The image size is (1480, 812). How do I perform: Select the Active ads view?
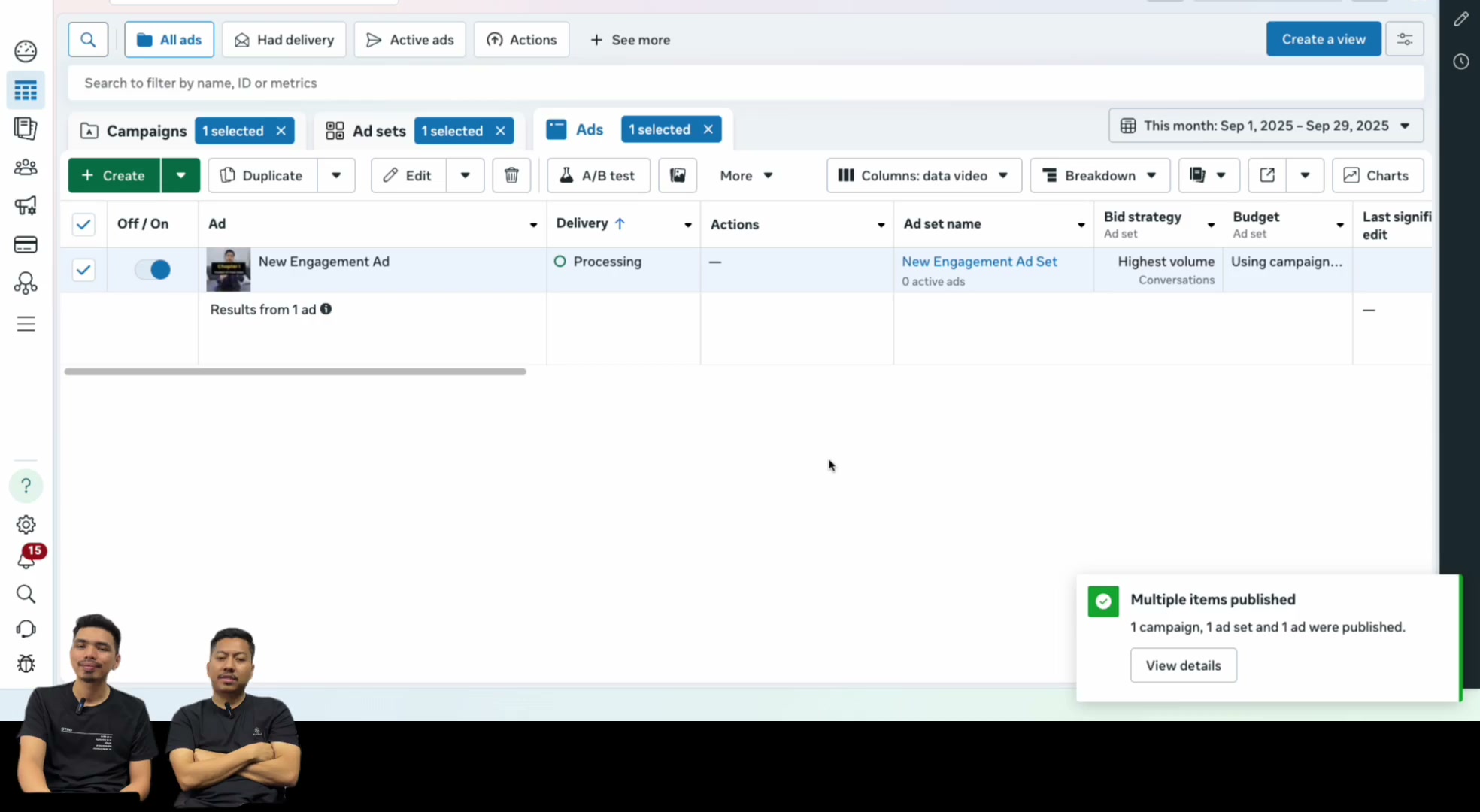(x=410, y=40)
